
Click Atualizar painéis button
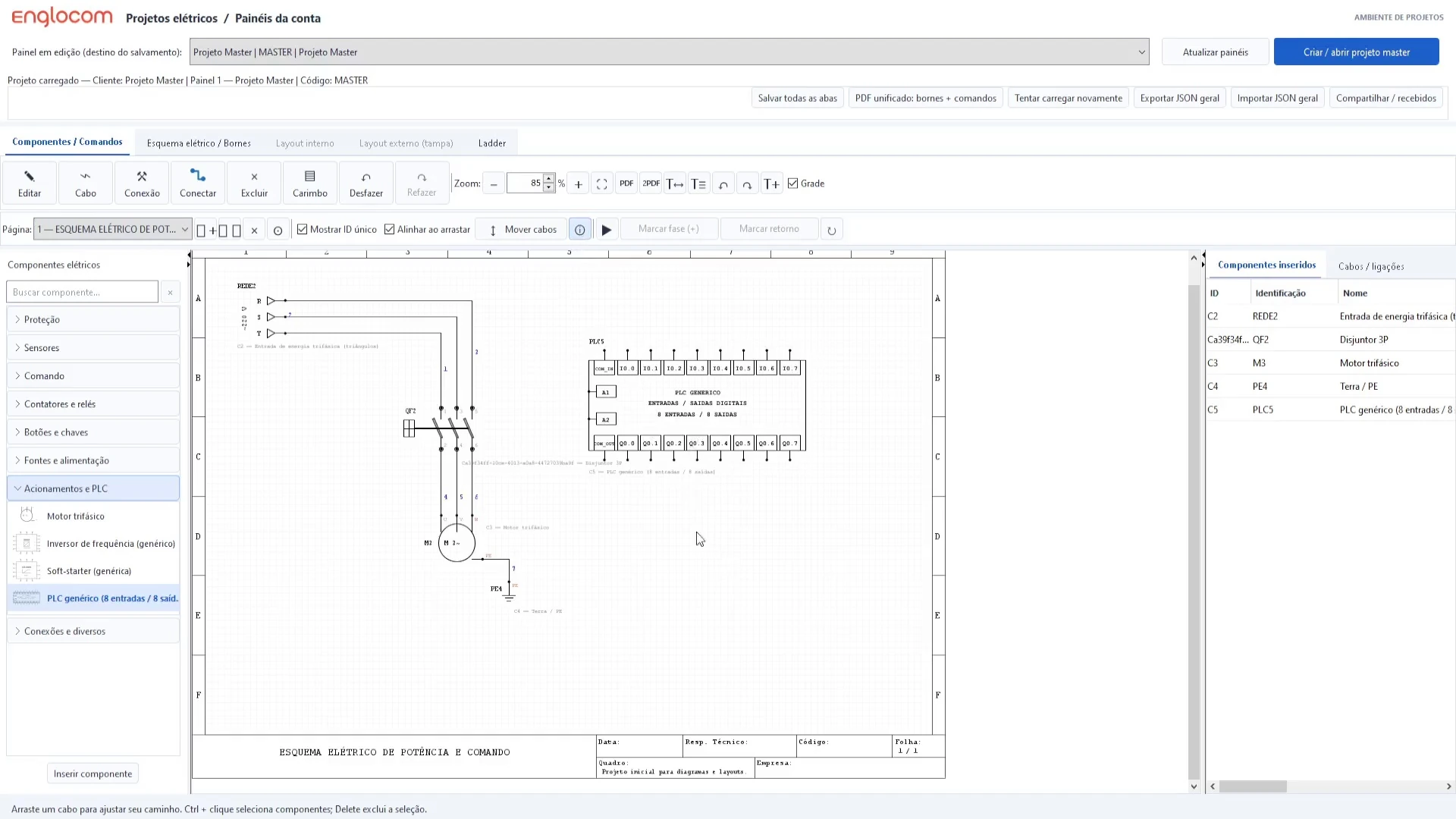pos(1216,52)
